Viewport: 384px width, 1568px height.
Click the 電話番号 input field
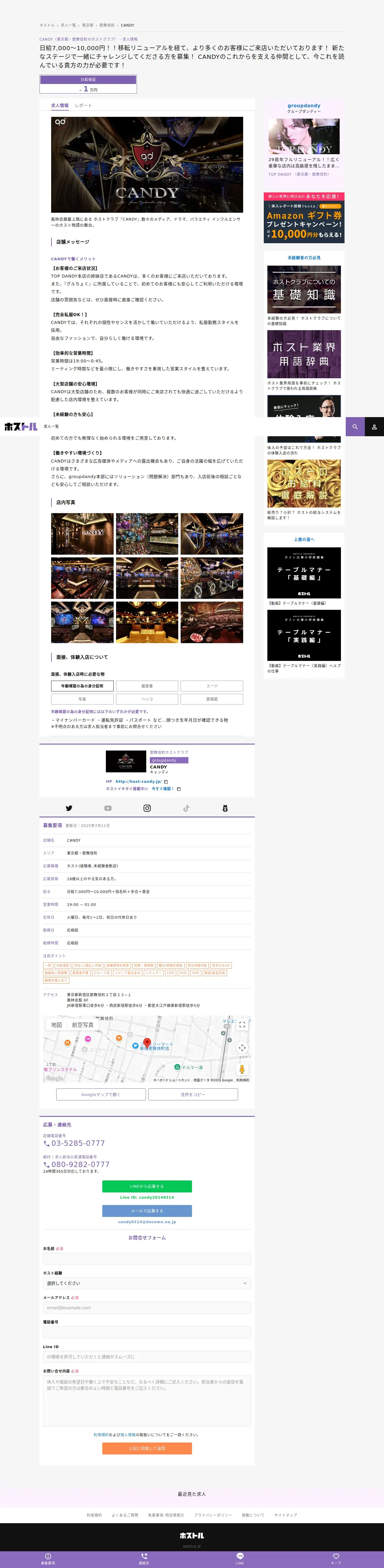(147, 1332)
